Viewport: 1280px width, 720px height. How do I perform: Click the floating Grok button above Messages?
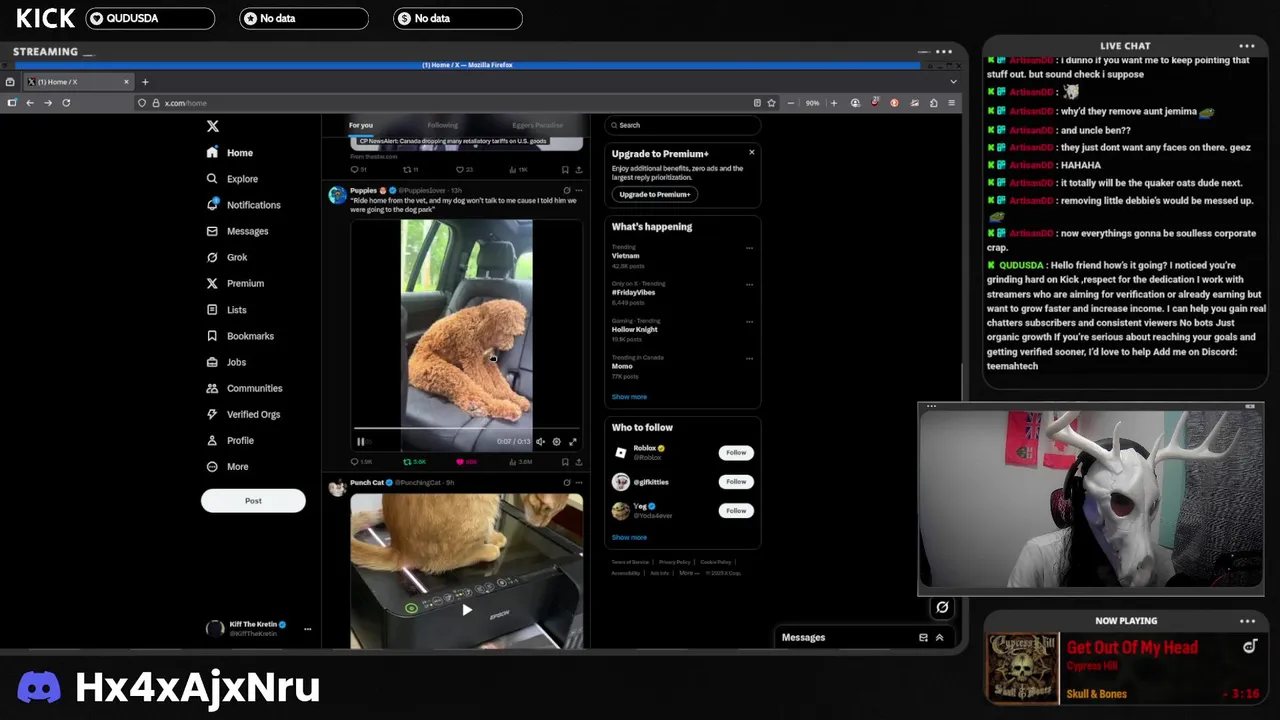point(942,607)
